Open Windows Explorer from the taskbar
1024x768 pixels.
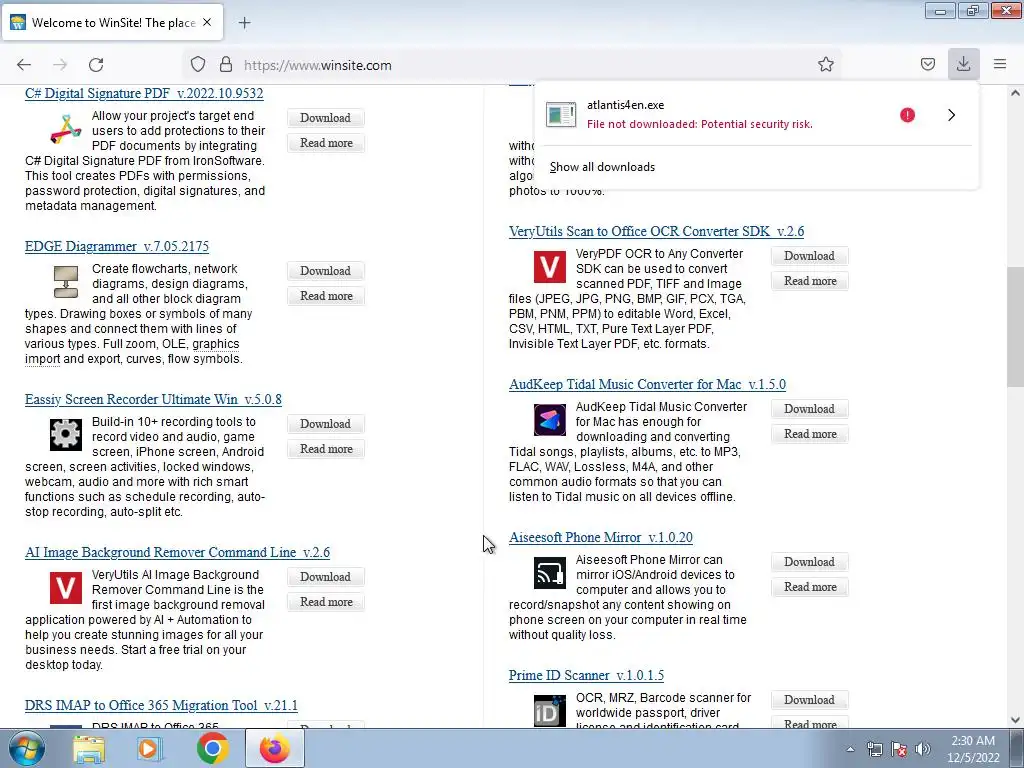click(89, 748)
